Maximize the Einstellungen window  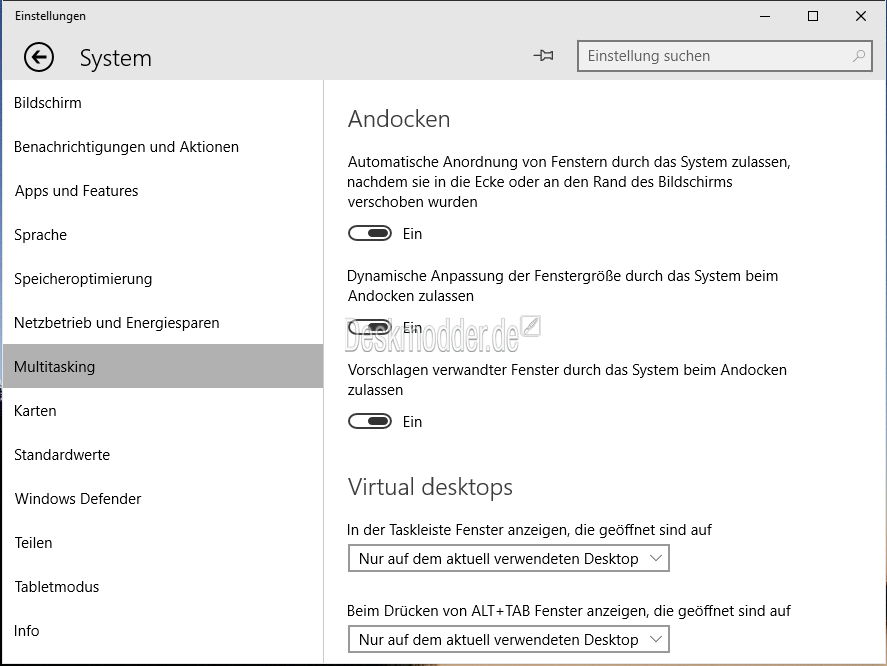tap(813, 16)
